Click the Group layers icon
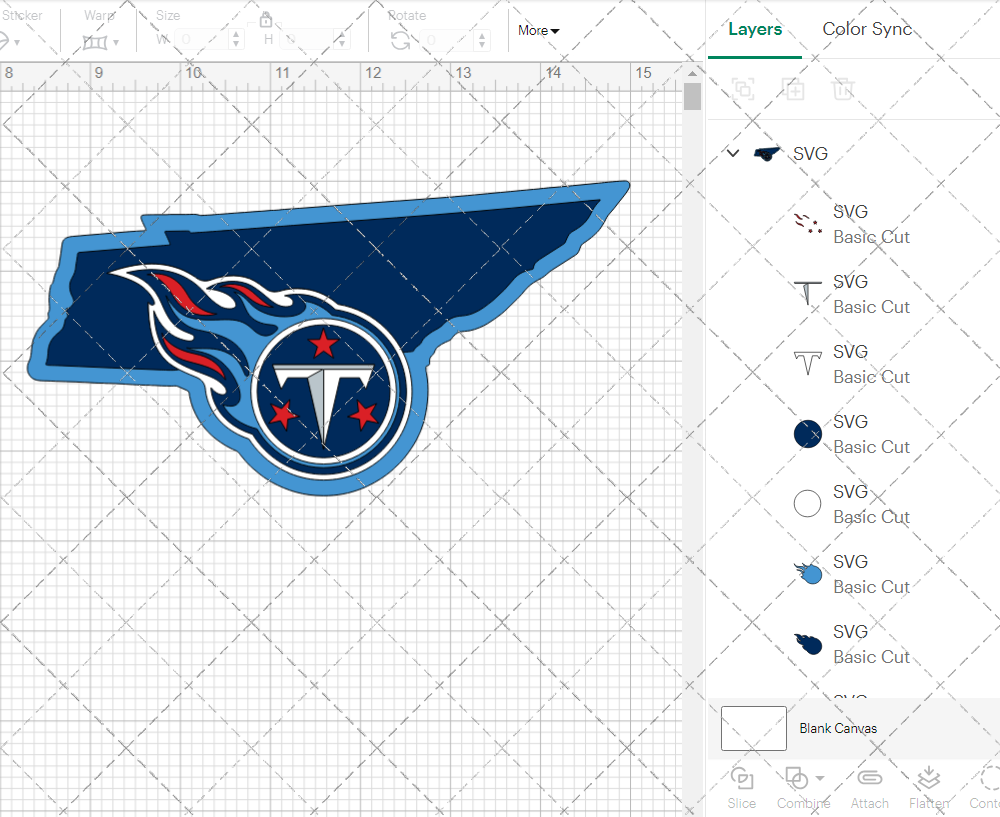 [743, 89]
